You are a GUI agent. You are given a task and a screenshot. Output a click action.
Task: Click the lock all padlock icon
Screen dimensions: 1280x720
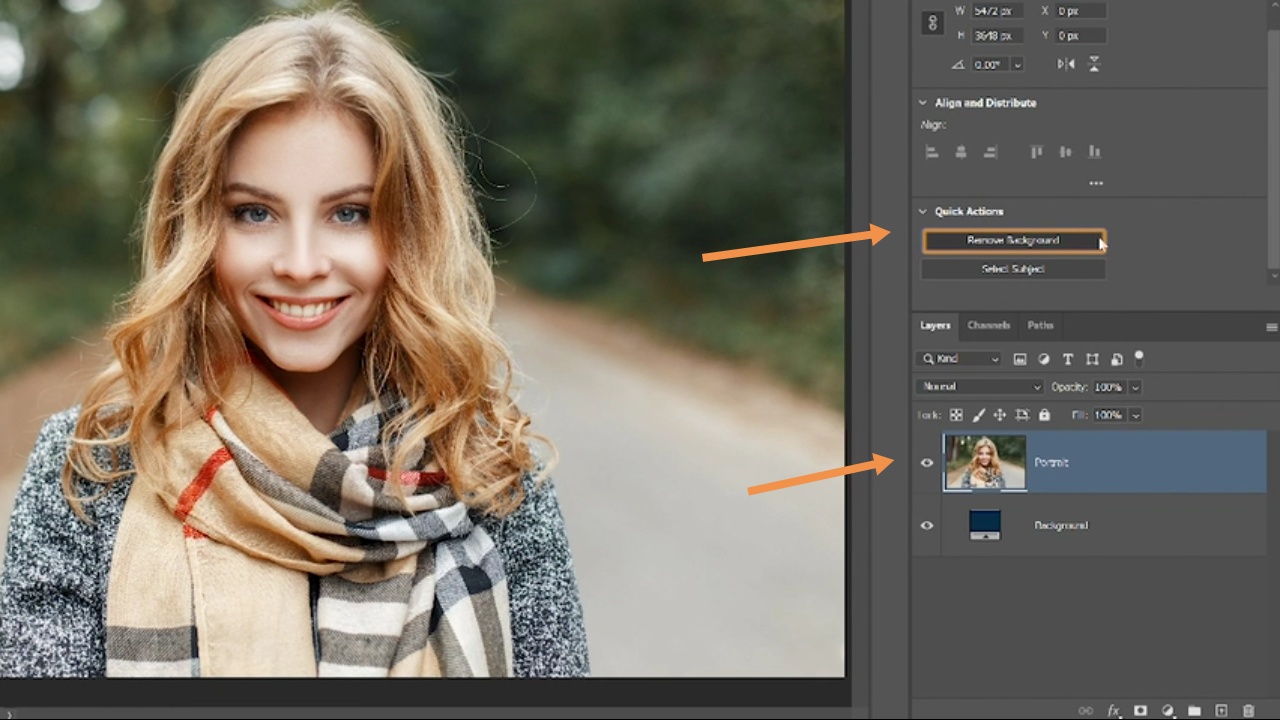(1044, 415)
